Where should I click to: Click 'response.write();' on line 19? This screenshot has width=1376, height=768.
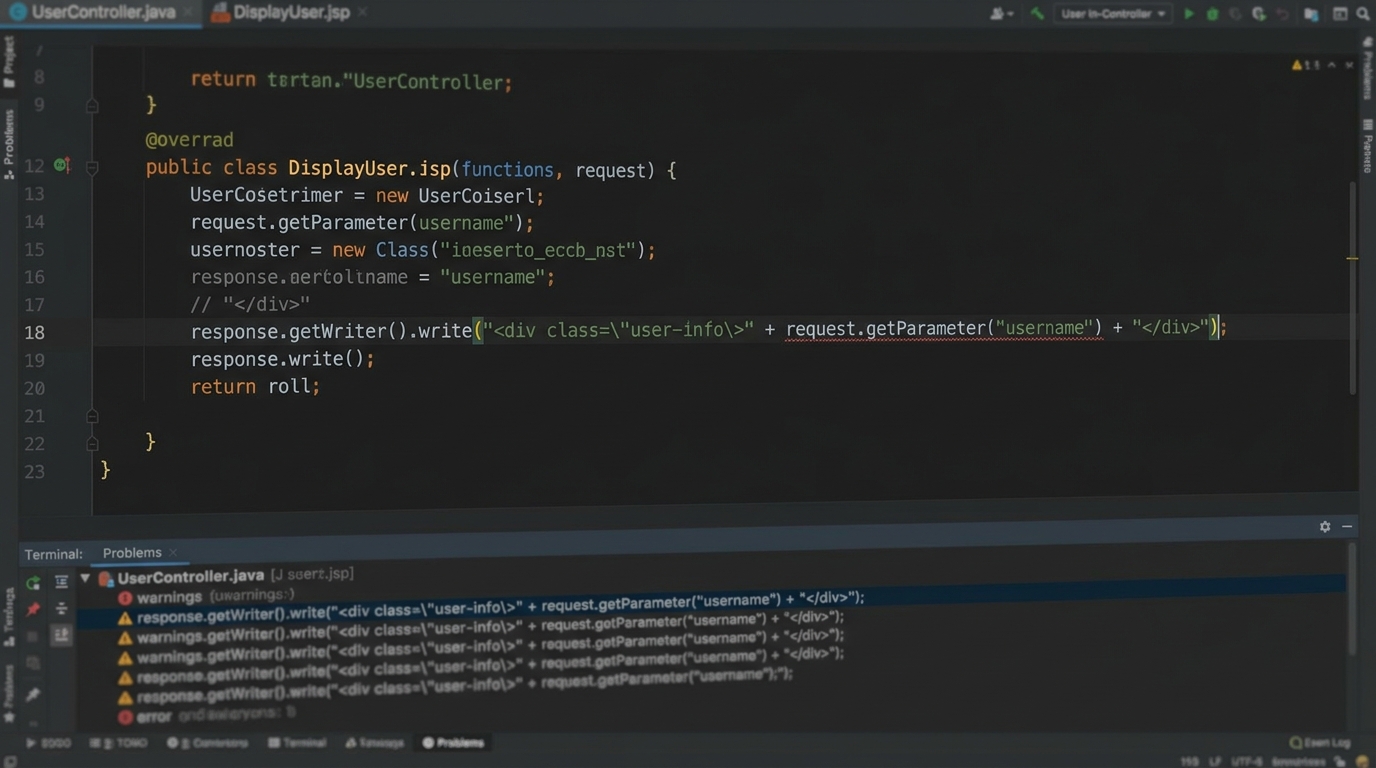[282, 358]
